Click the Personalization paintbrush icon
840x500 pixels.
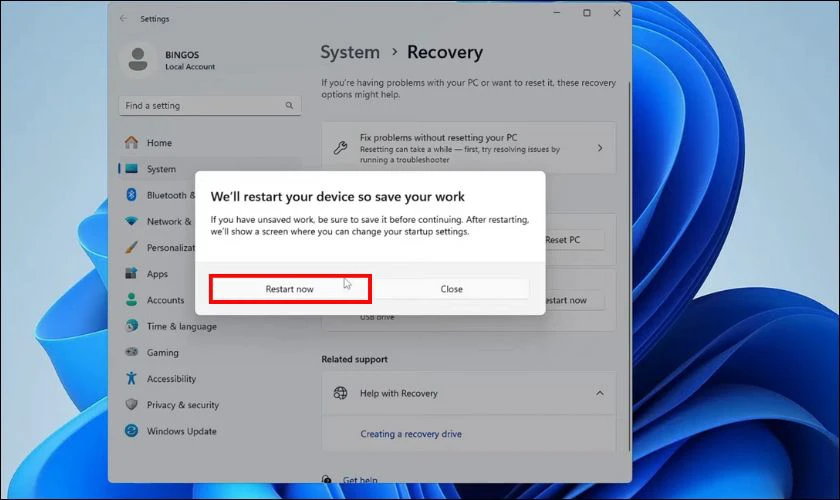pos(131,247)
